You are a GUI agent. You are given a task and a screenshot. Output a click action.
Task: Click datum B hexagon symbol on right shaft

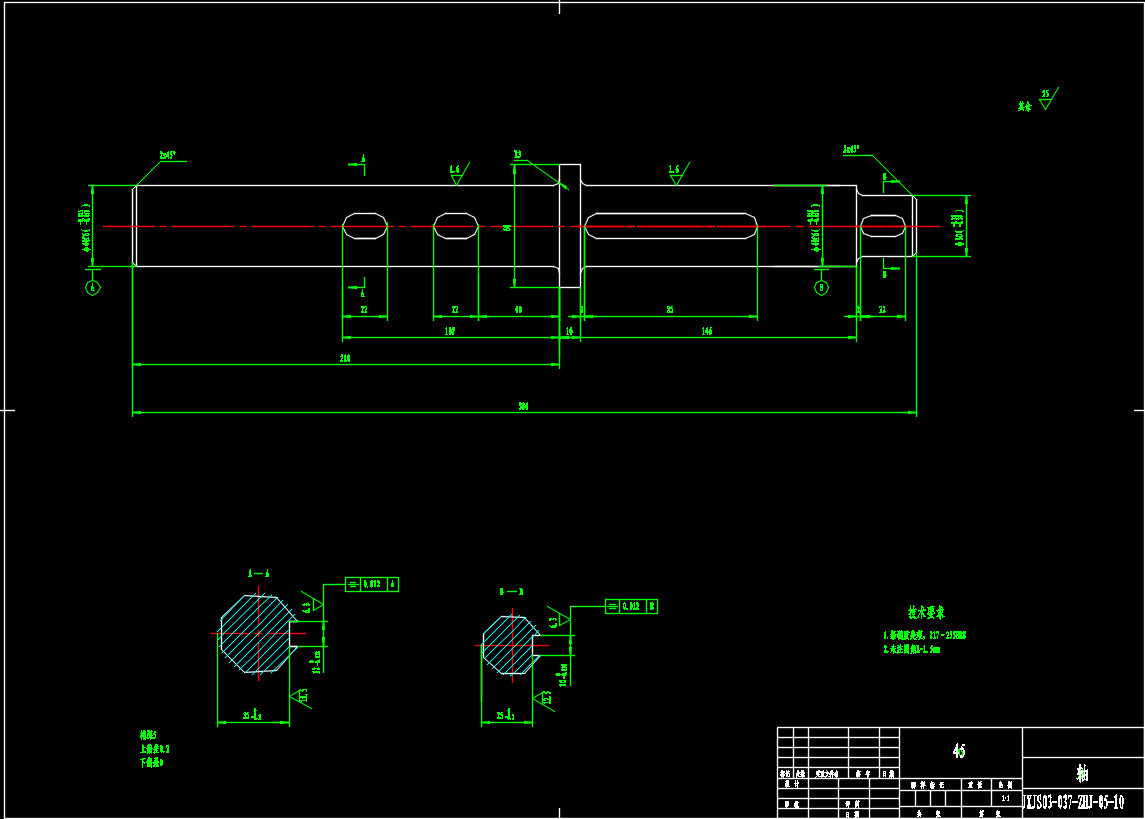tap(822, 288)
